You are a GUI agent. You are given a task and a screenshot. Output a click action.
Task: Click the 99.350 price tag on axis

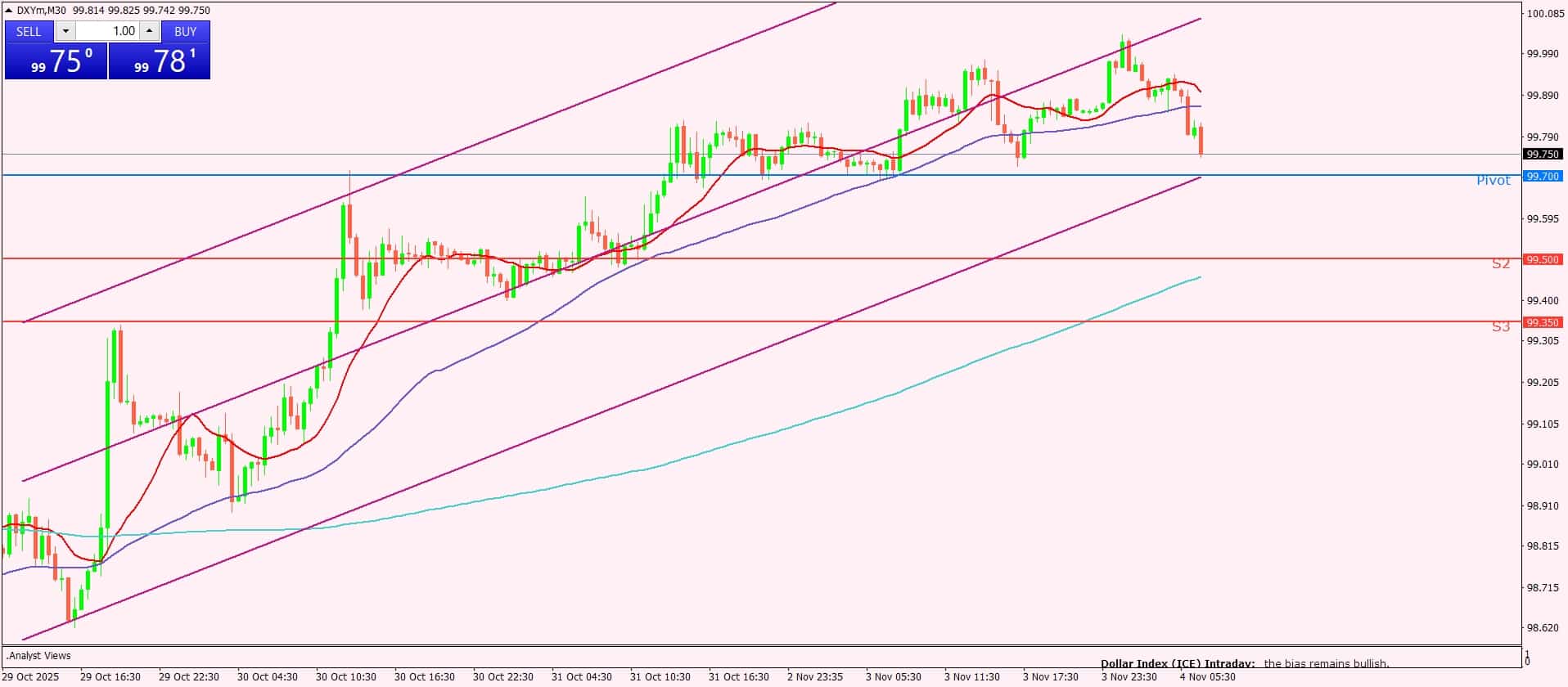1542,322
